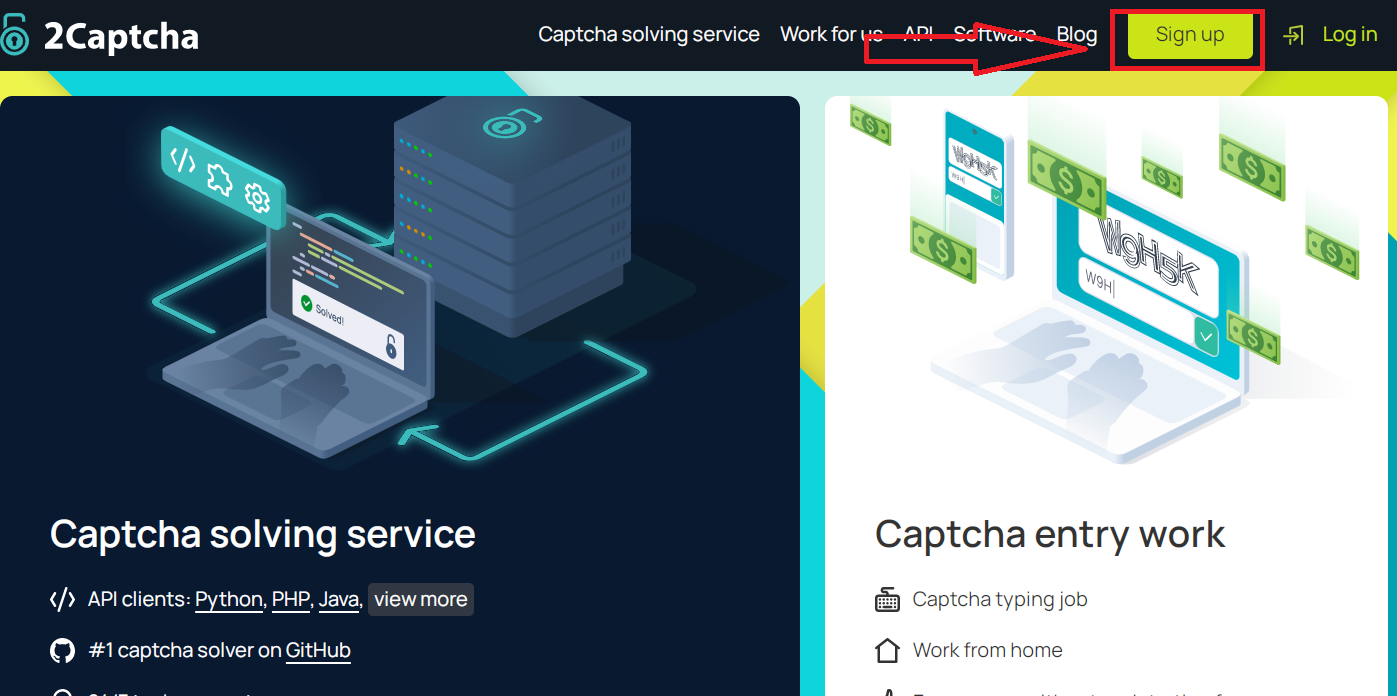Go to the Software page in navigation
The image size is (1397, 696).
point(994,34)
